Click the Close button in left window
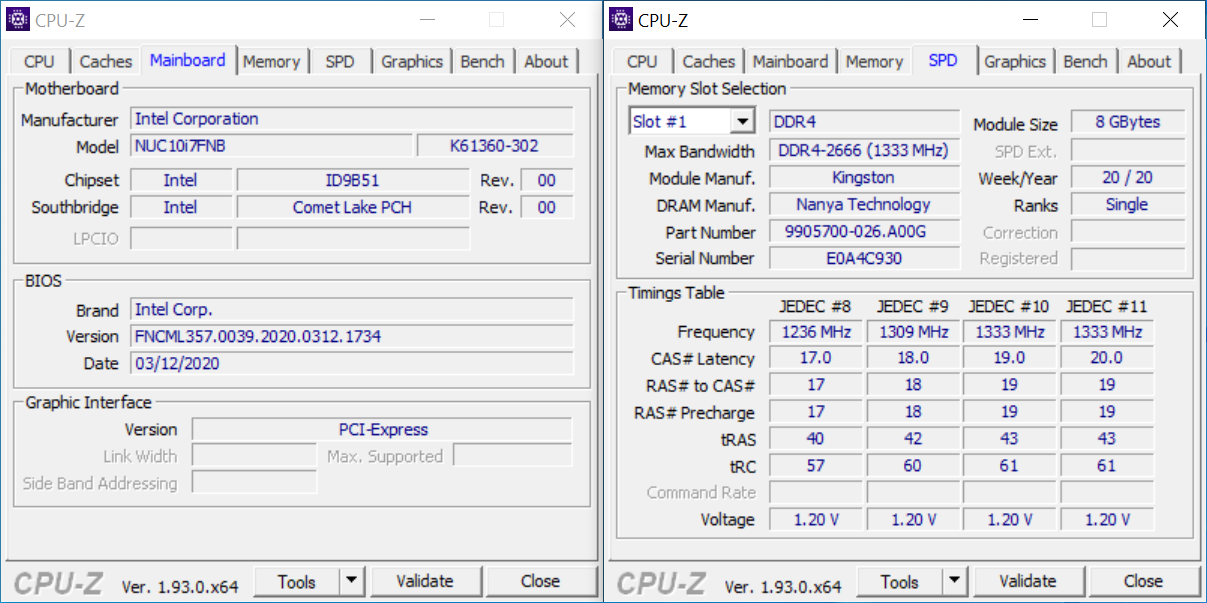Image resolution: width=1207 pixels, height=603 pixels. click(x=540, y=581)
